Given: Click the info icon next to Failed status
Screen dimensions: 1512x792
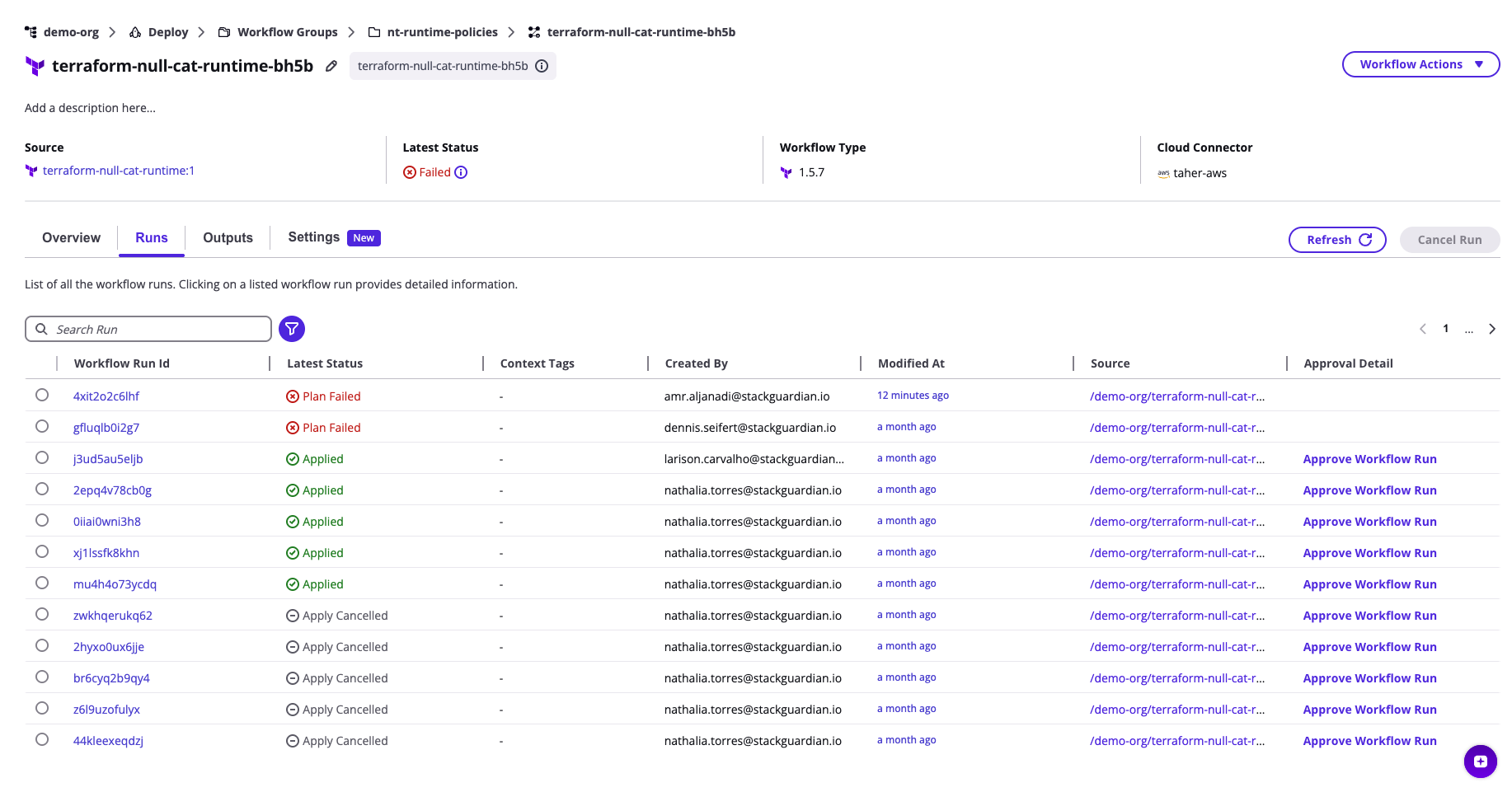Looking at the screenshot, I should 461,172.
